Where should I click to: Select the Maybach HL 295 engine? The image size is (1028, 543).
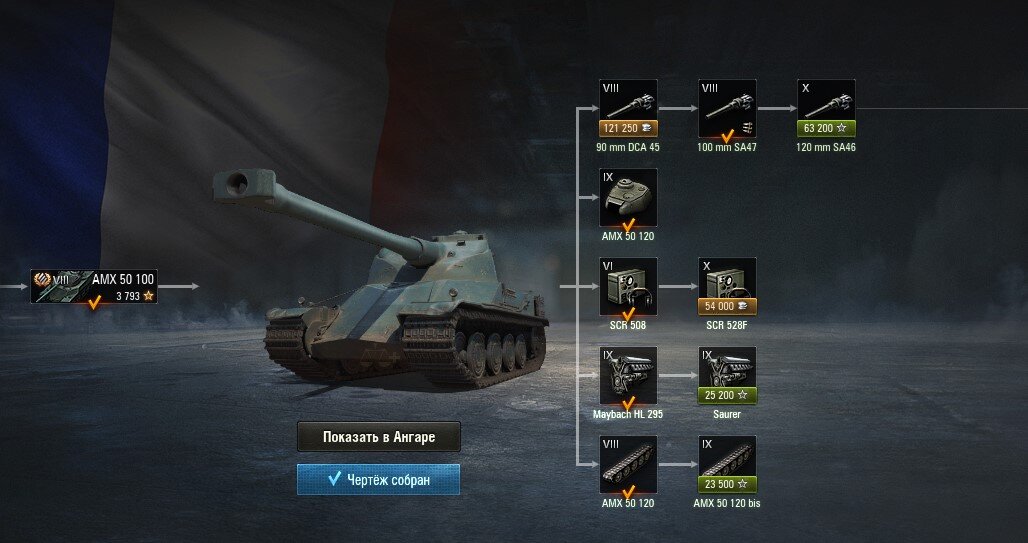(x=628, y=376)
